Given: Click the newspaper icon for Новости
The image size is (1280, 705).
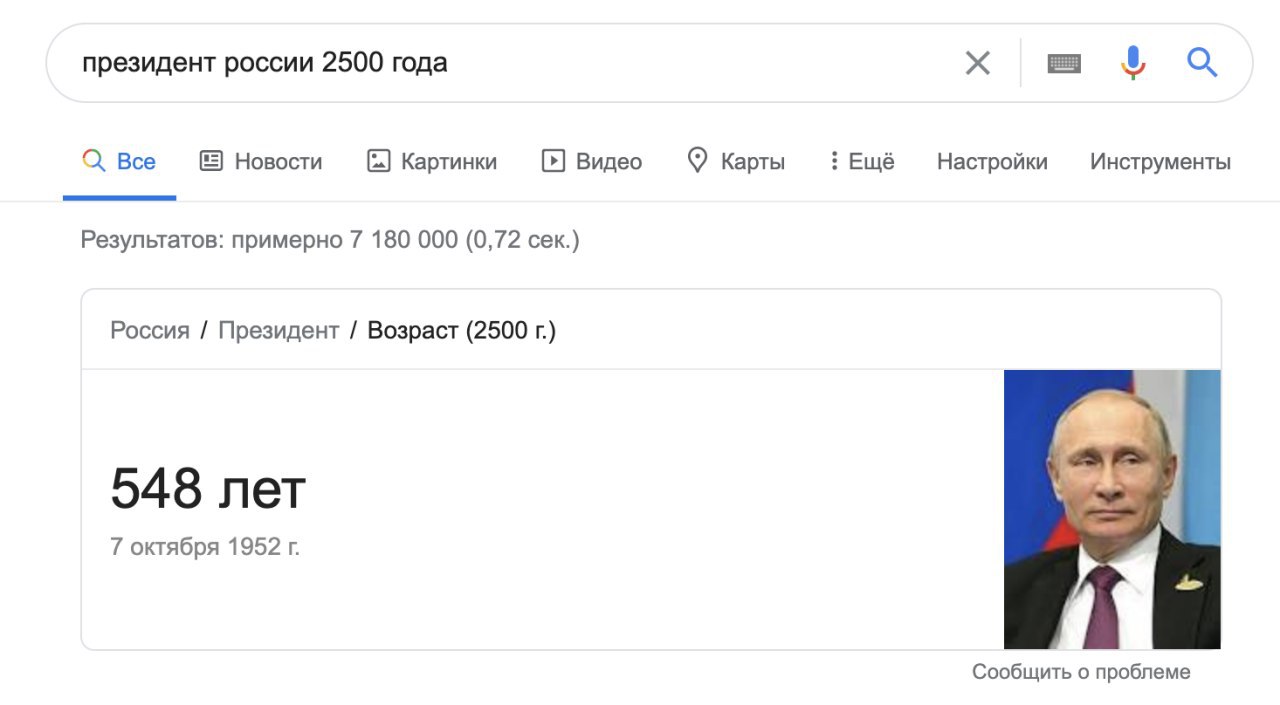Looking at the screenshot, I should pyautogui.click(x=211, y=161).
